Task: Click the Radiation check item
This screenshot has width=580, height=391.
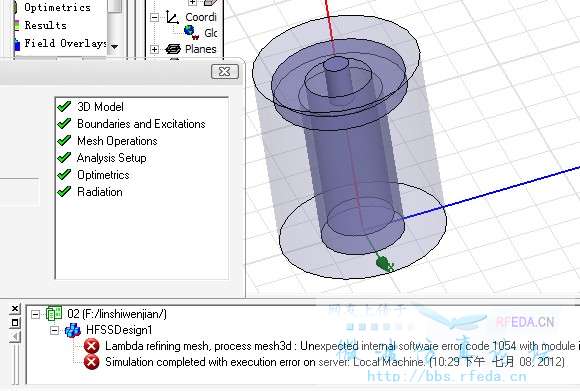Action: (90, 192)
